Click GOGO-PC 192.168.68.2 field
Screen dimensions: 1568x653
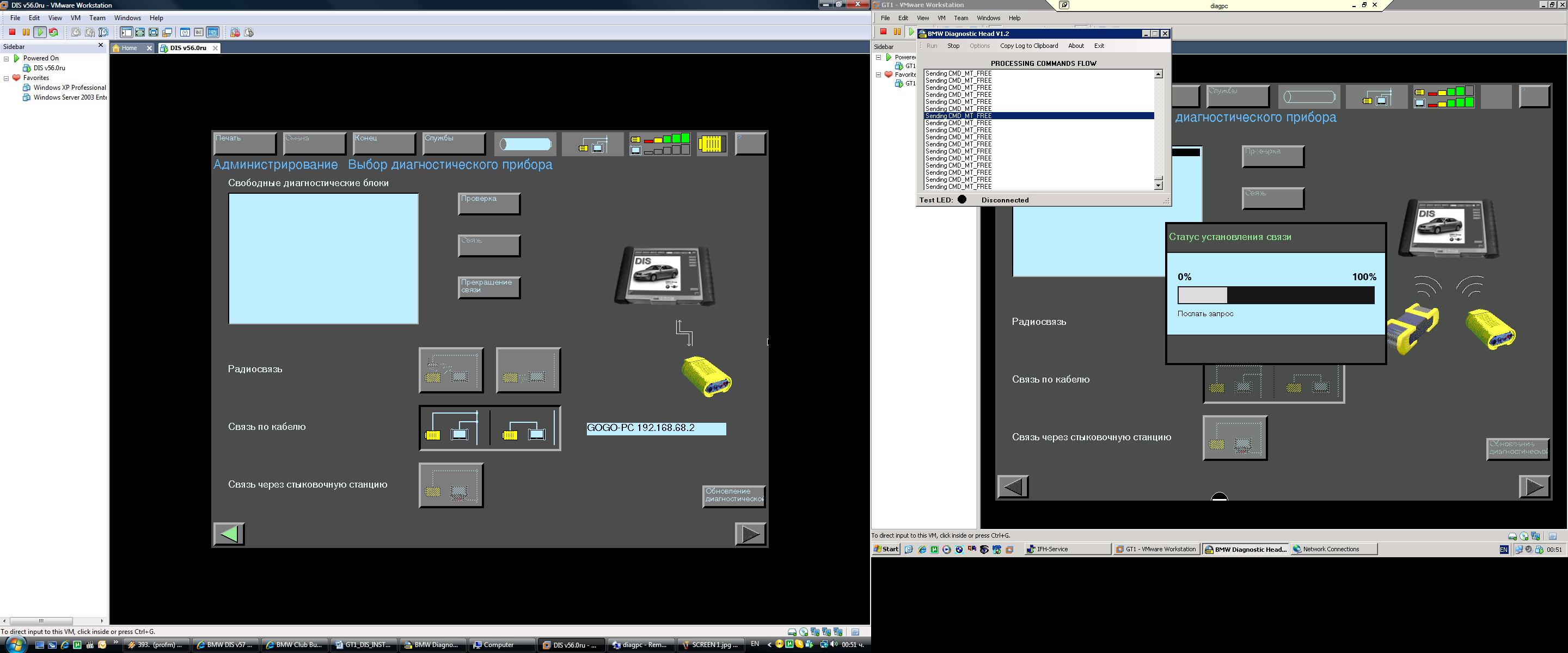pos(656,428)
